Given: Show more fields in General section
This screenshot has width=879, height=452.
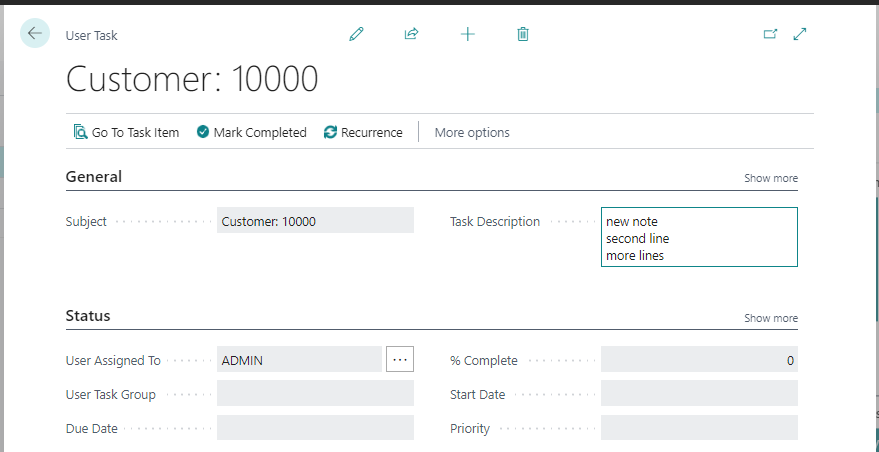Looking at the screenshot, I should (x=770, y=178).
